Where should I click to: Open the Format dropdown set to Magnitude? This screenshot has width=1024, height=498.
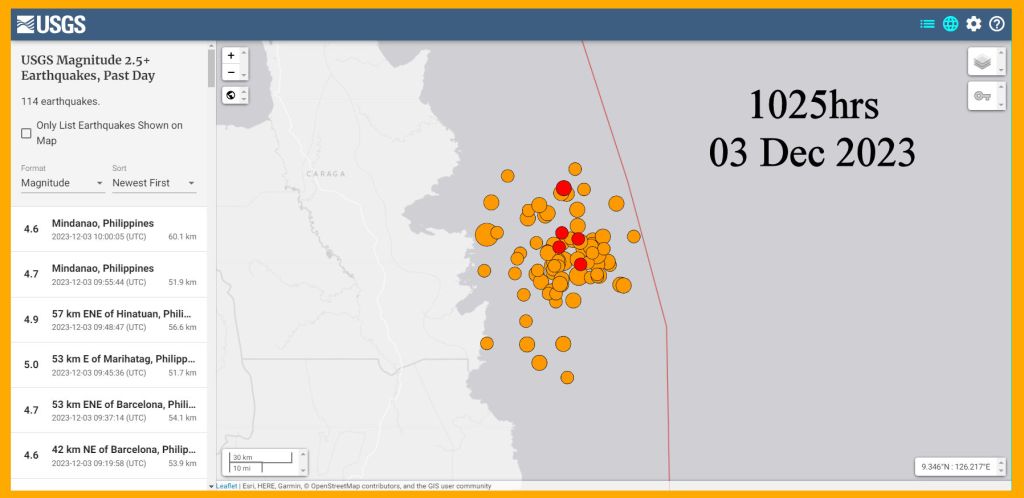[x=62, y=183]
